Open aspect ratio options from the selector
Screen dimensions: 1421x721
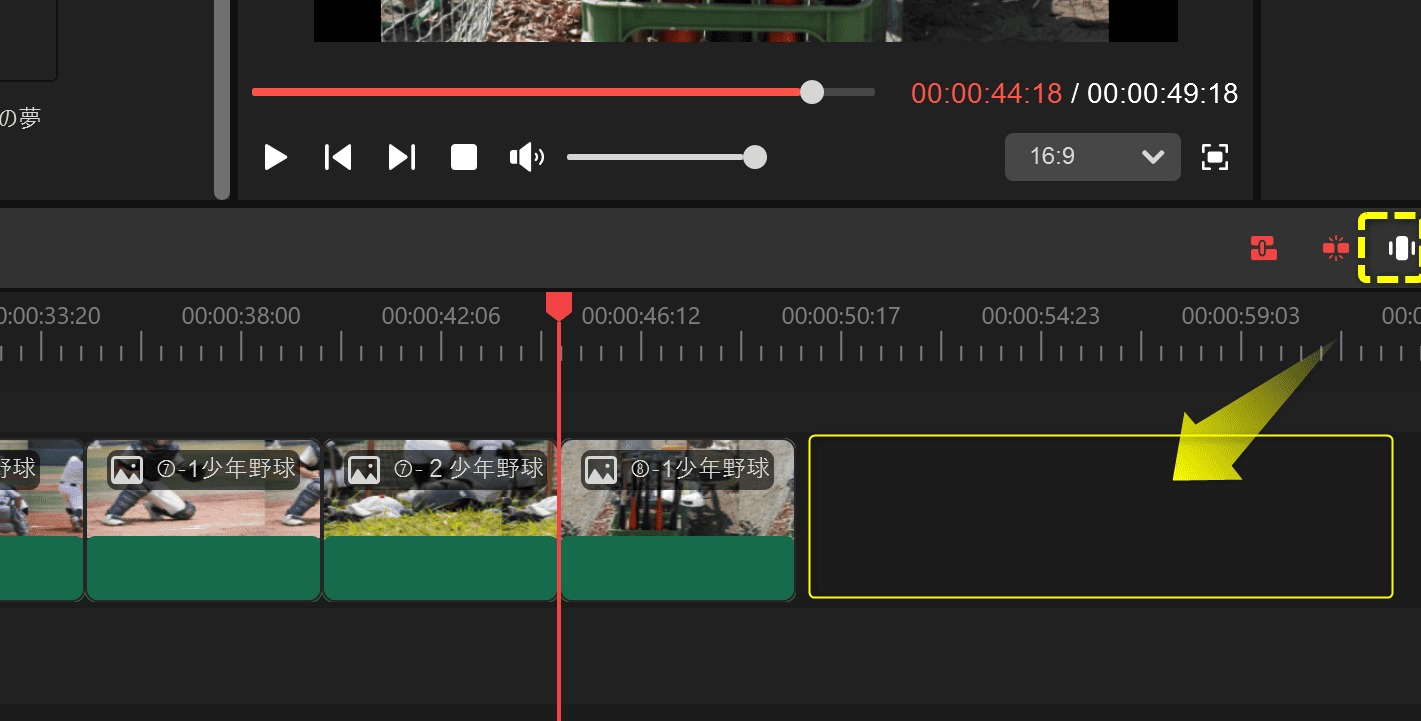point(1092,157)
